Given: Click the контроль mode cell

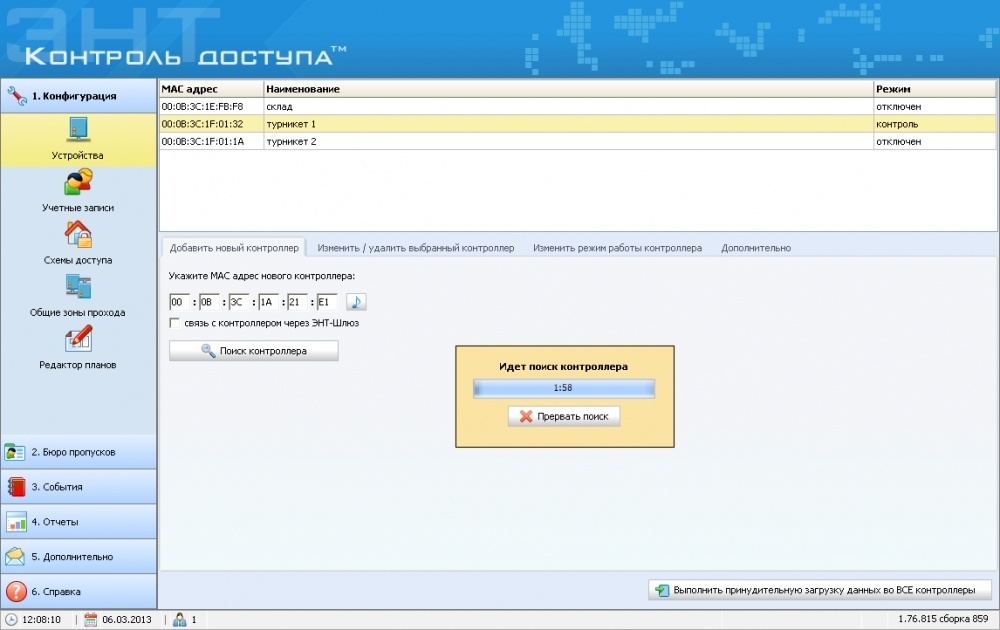Looking at the screenshot, I should click(934, 124).
